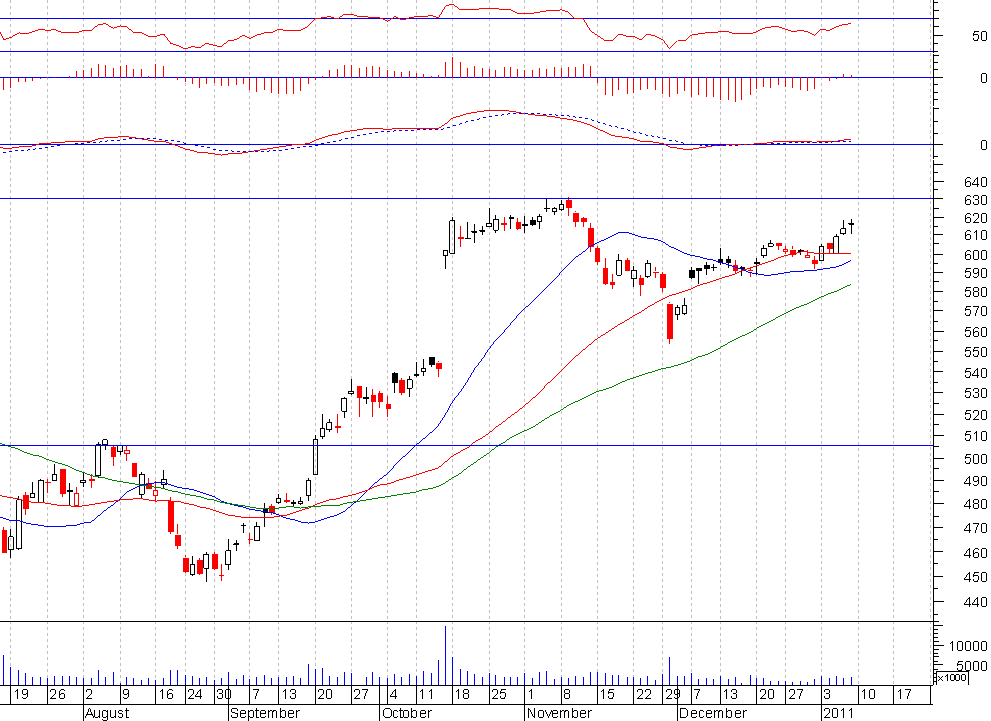Click the 620 price axis label
This screenshot has height=721, width=991.
click(x=975, y=219)
